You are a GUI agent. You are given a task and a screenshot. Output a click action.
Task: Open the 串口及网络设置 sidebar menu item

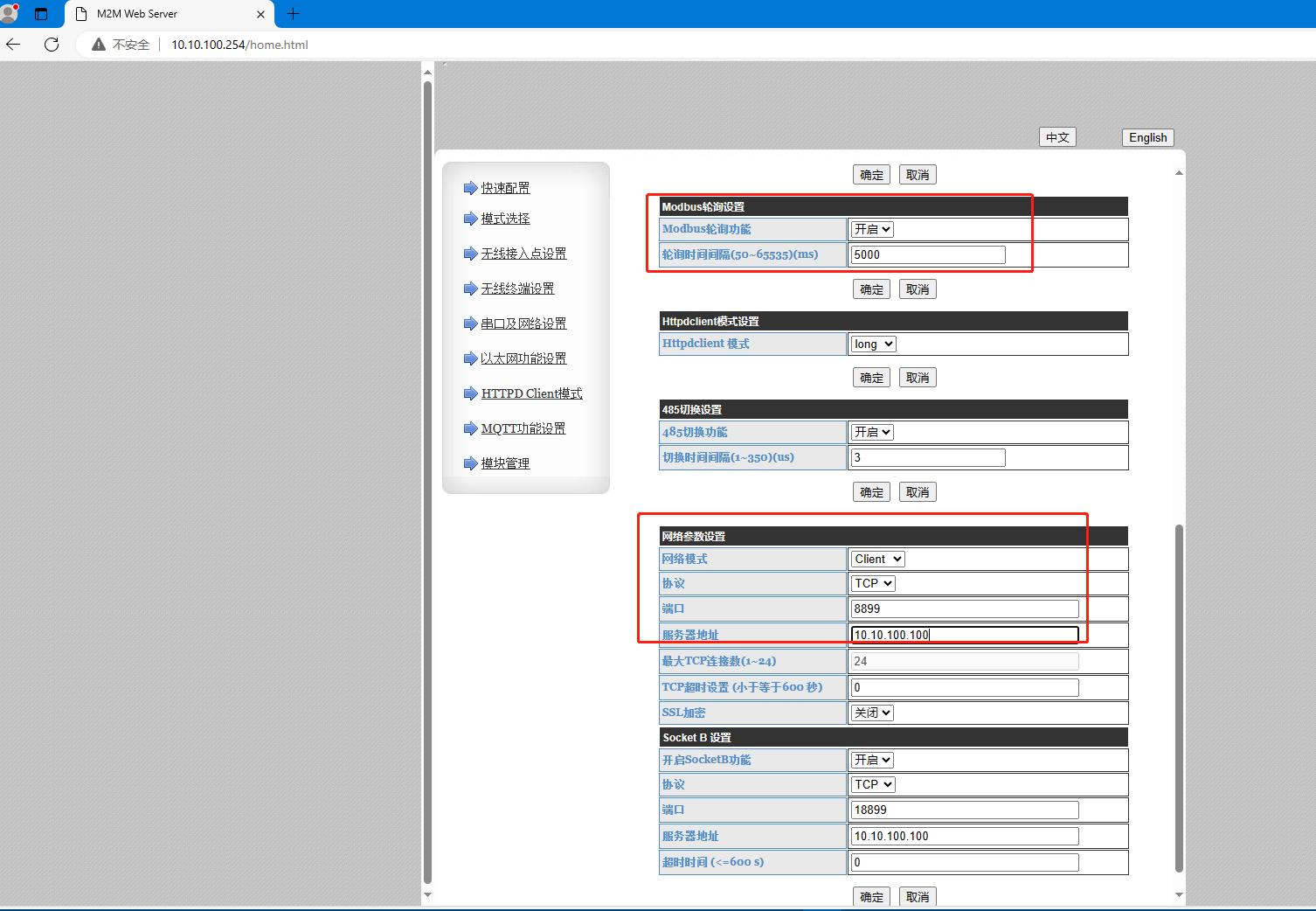tap(523, 323)
